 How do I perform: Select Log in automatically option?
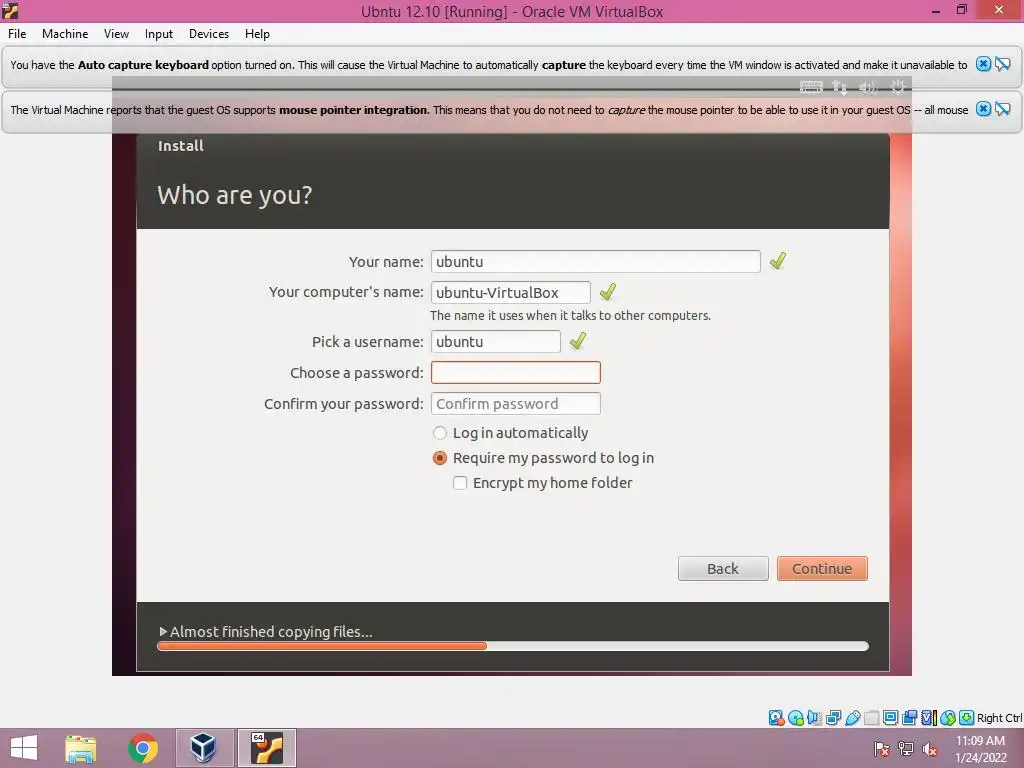[440, 433]
